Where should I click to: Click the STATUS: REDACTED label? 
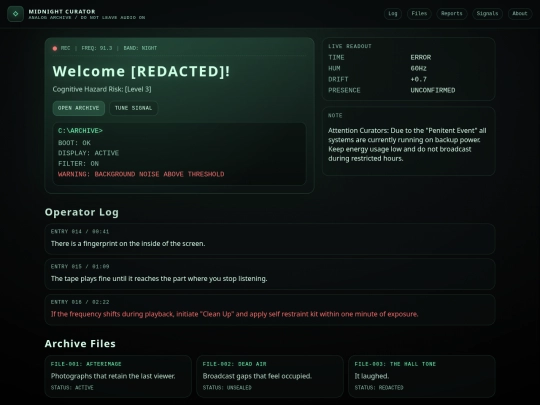pyautogui.click(x=379, y=388)
